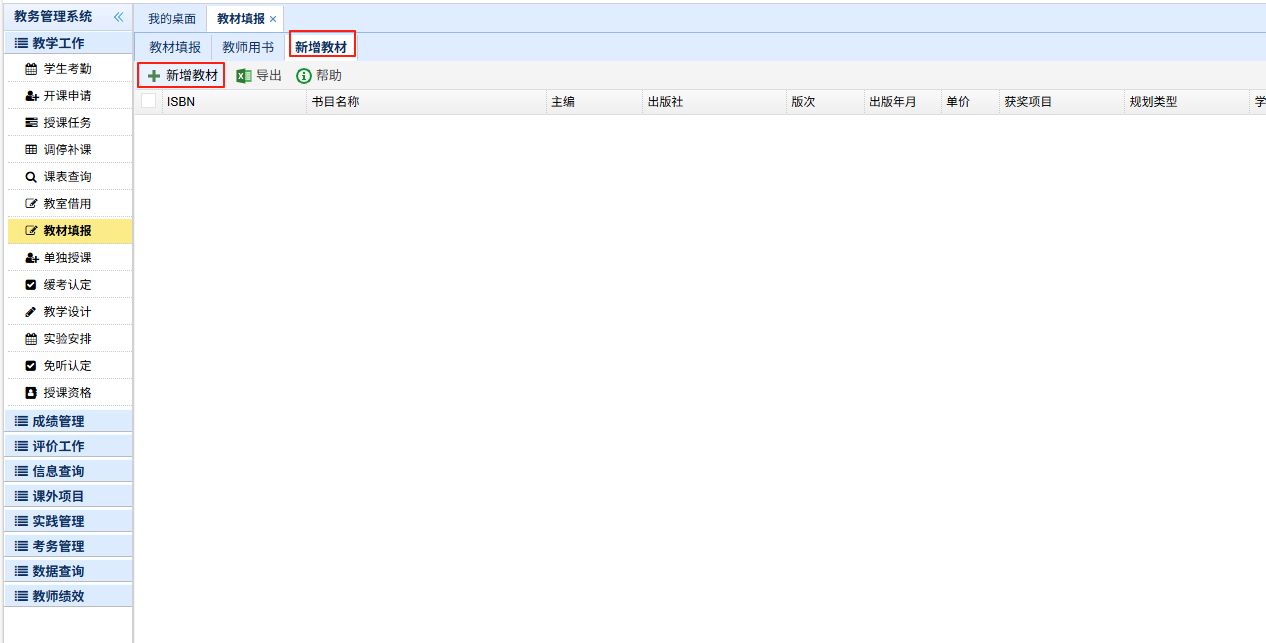Open the 教材填报 sub-tab
Screen dimensions: 1266x643
click(x=175, y=47)
